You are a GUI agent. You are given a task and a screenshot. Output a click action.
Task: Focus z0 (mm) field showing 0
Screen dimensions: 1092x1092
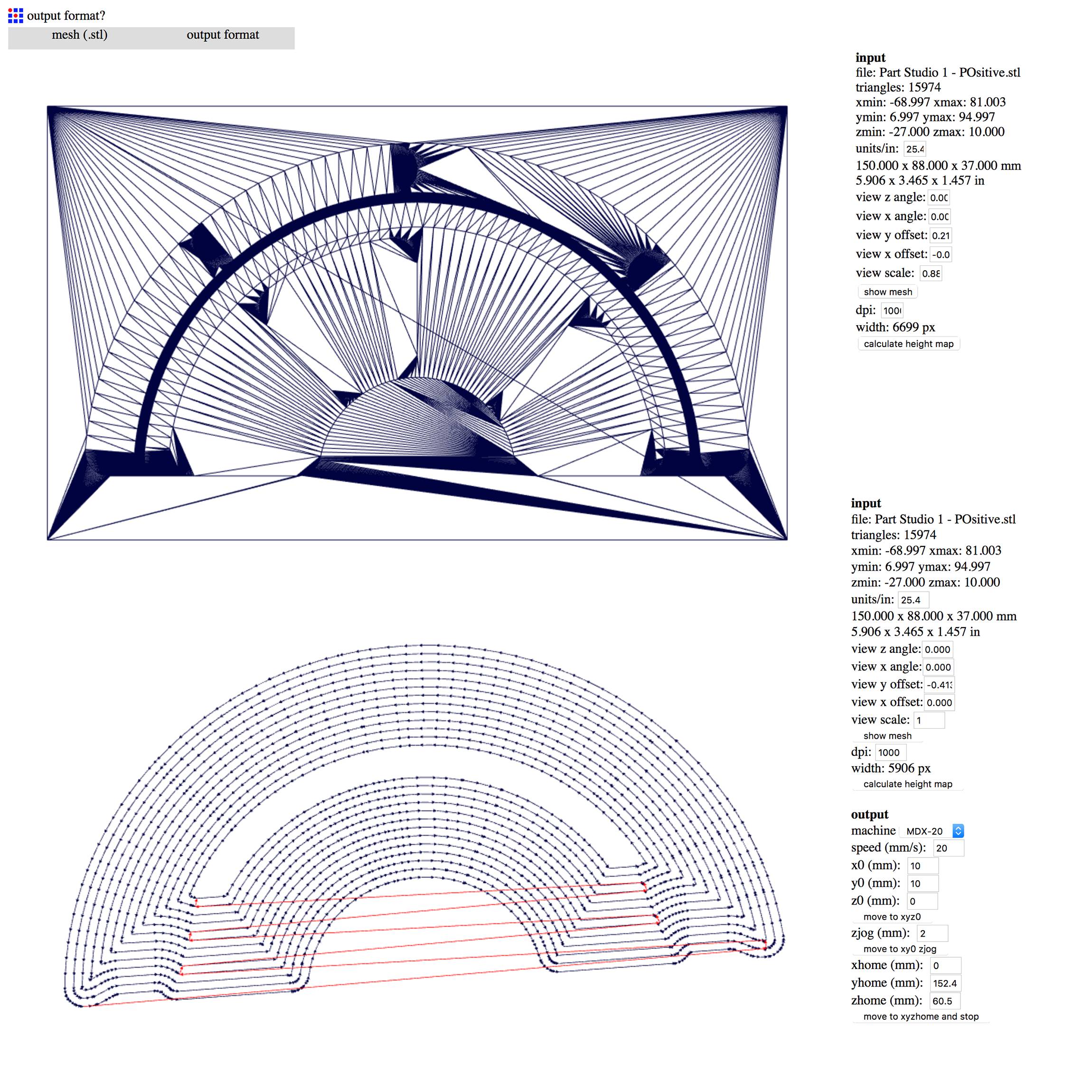point(923,901)
